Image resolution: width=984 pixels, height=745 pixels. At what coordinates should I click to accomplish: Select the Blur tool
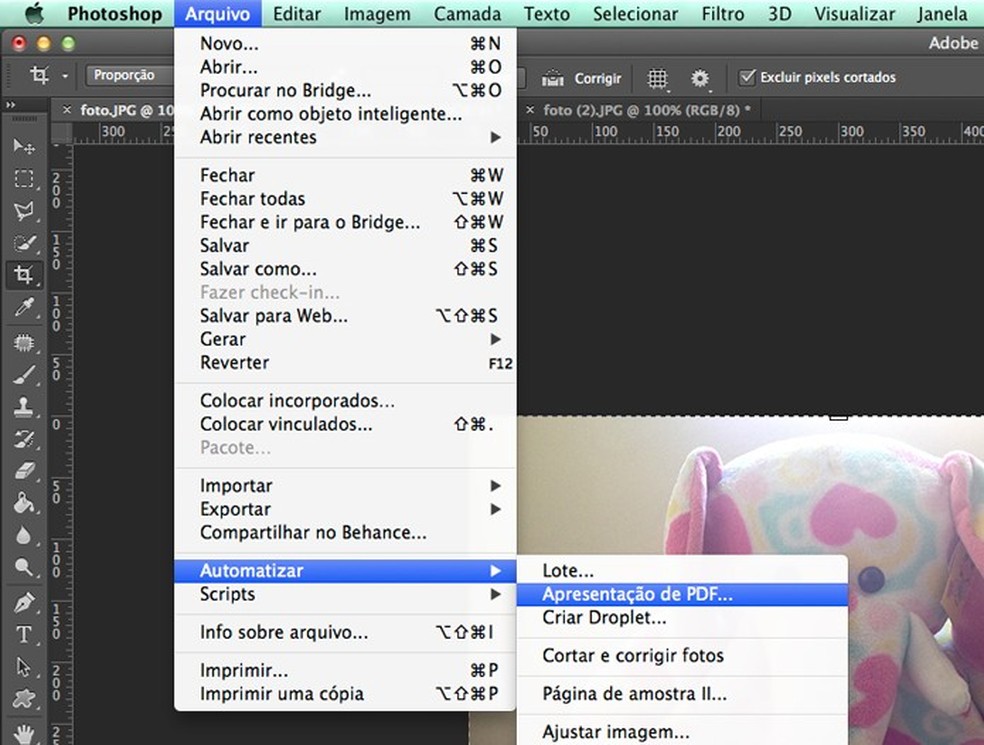tap(24, 535)
